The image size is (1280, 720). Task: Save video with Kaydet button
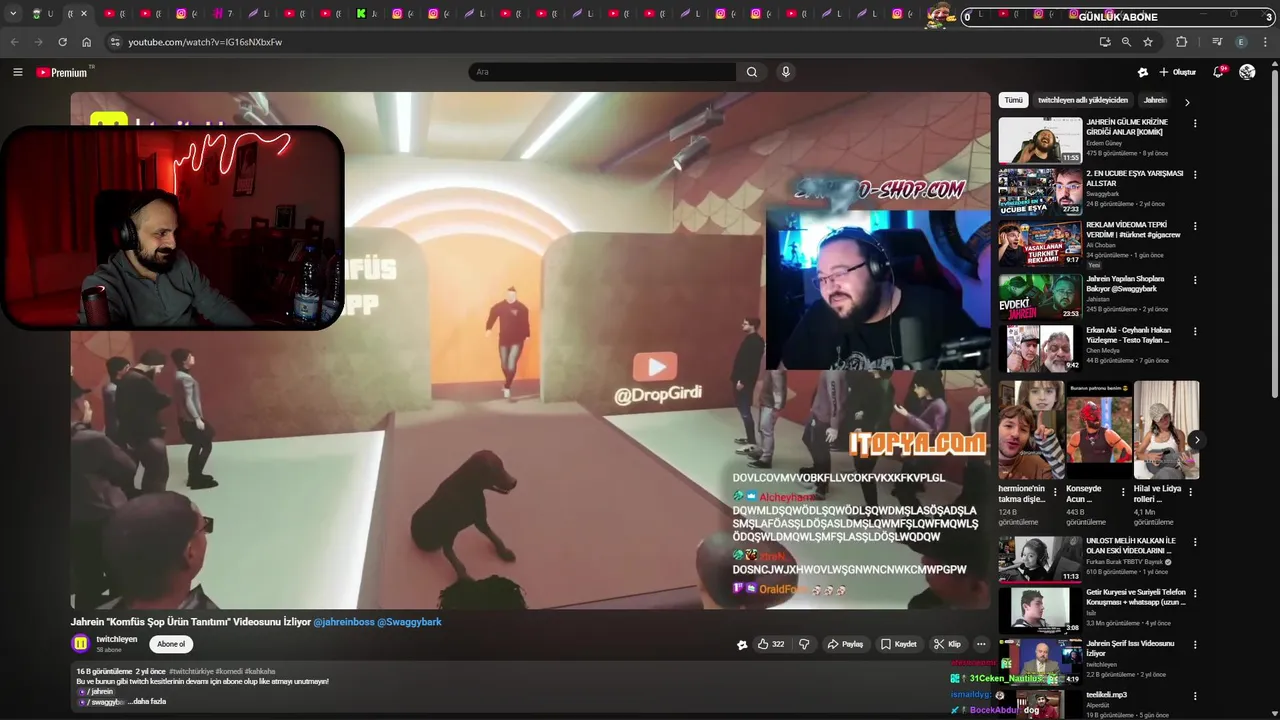[x=898, y=644]
